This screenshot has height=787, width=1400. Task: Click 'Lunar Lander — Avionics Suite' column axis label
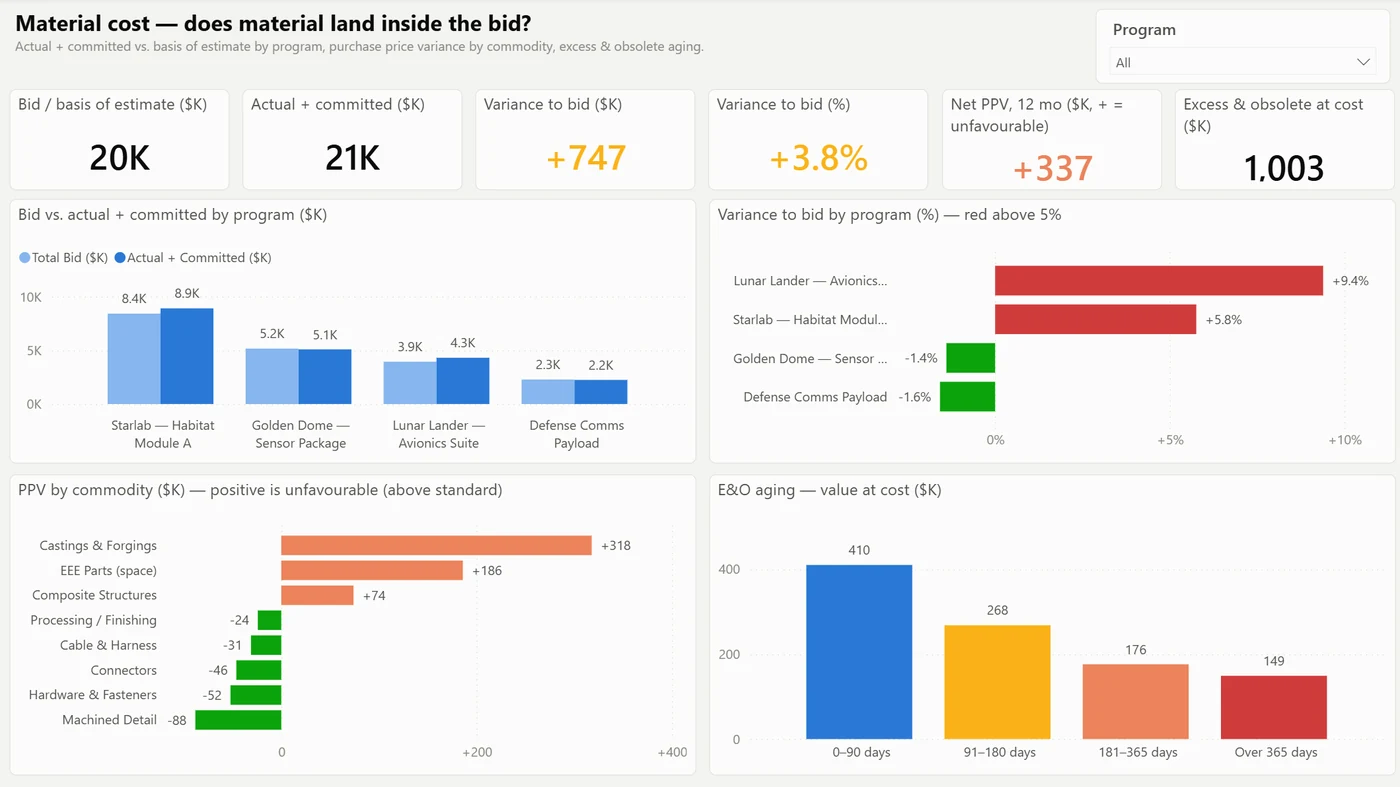tap(439, 434)
